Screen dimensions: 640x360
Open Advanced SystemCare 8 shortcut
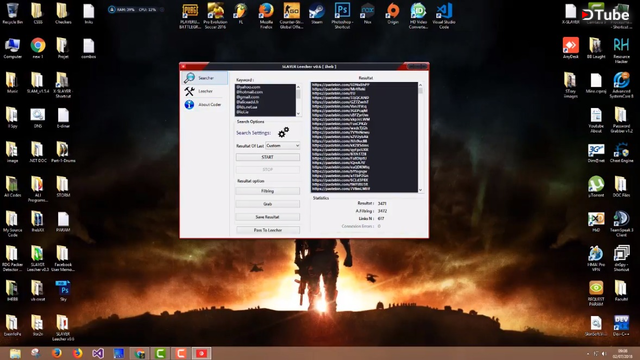pyautogui.click(x=621, y=85)
